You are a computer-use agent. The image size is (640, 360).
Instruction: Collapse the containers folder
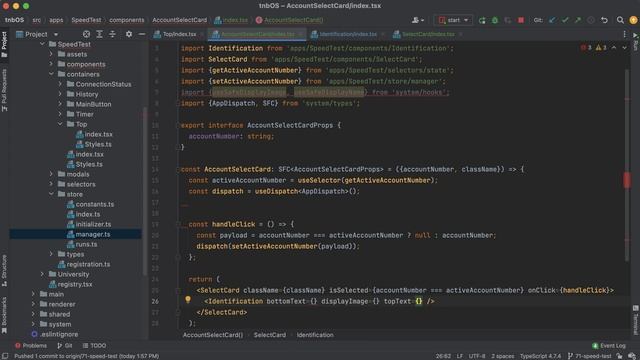(x=51, y=74)
